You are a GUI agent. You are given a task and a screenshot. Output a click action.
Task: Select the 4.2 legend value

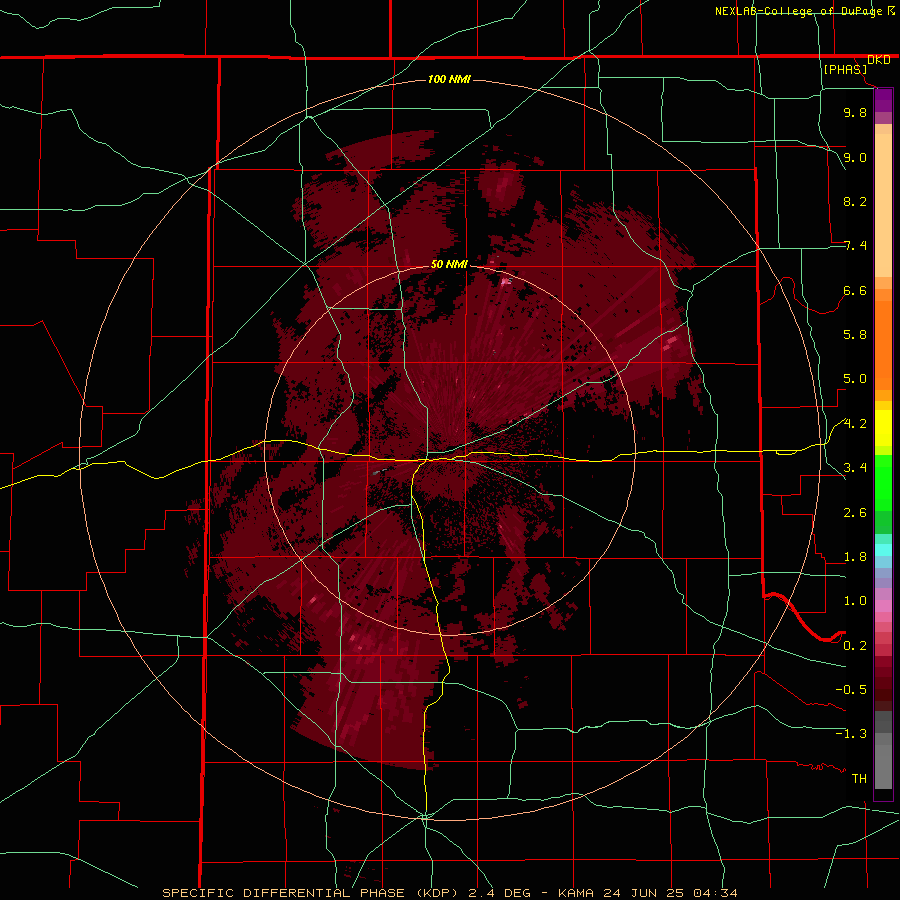(855, 424)
